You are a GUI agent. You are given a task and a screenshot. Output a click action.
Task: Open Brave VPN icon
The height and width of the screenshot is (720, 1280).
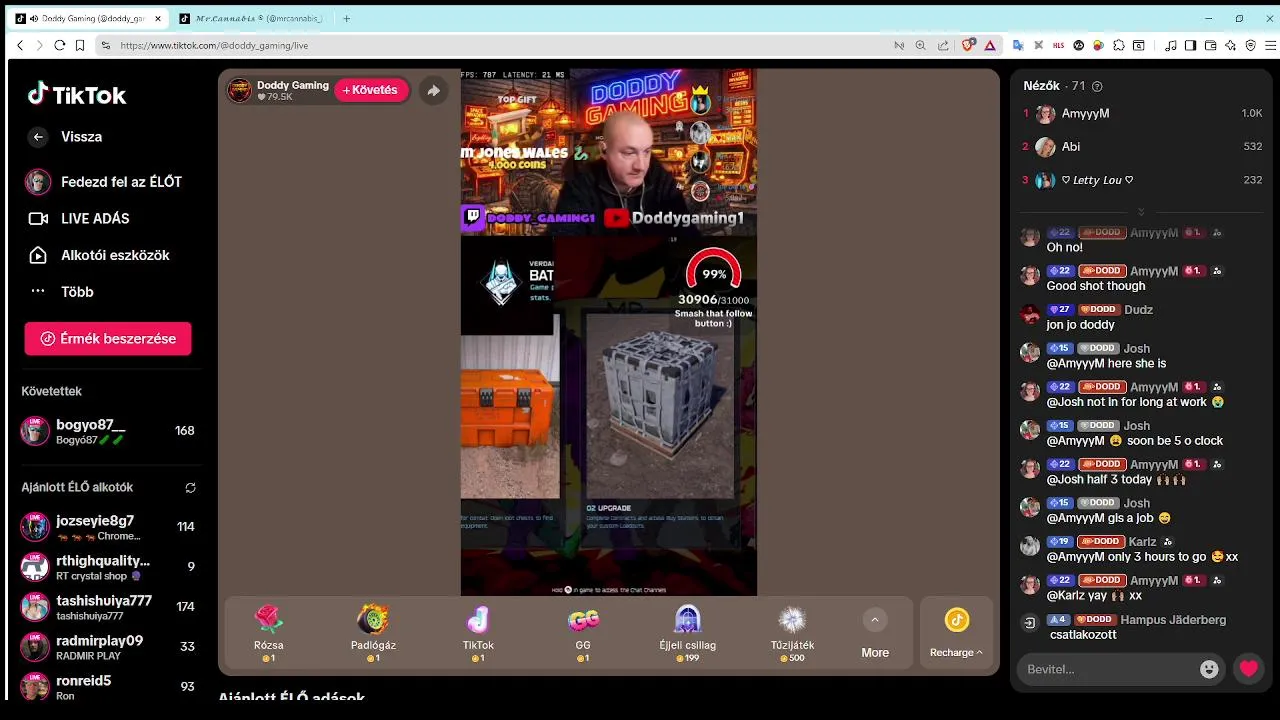[x=1250, y=45]
